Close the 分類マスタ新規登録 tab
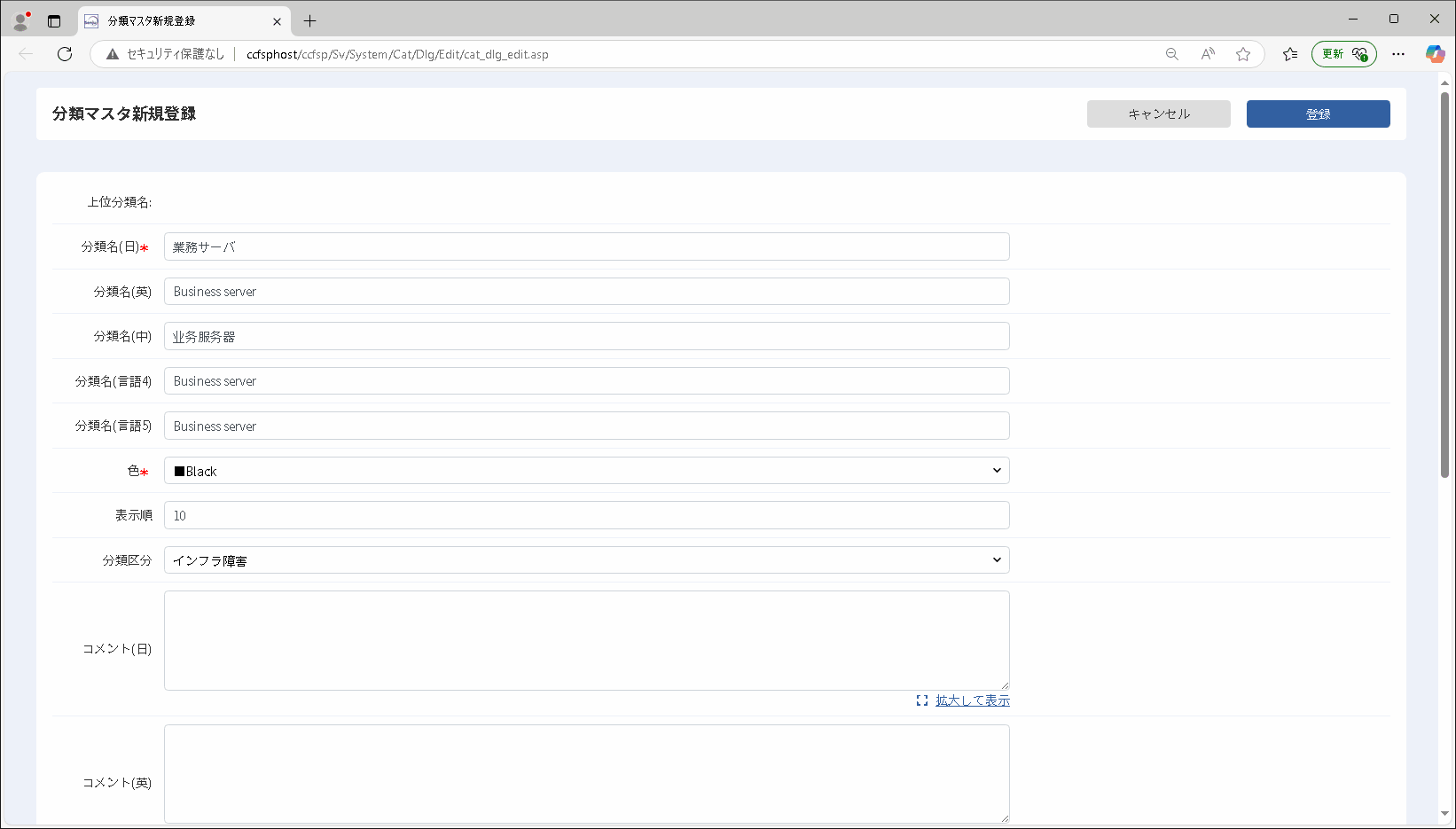Screen dimensions: 1456x829 pos(277,21)
